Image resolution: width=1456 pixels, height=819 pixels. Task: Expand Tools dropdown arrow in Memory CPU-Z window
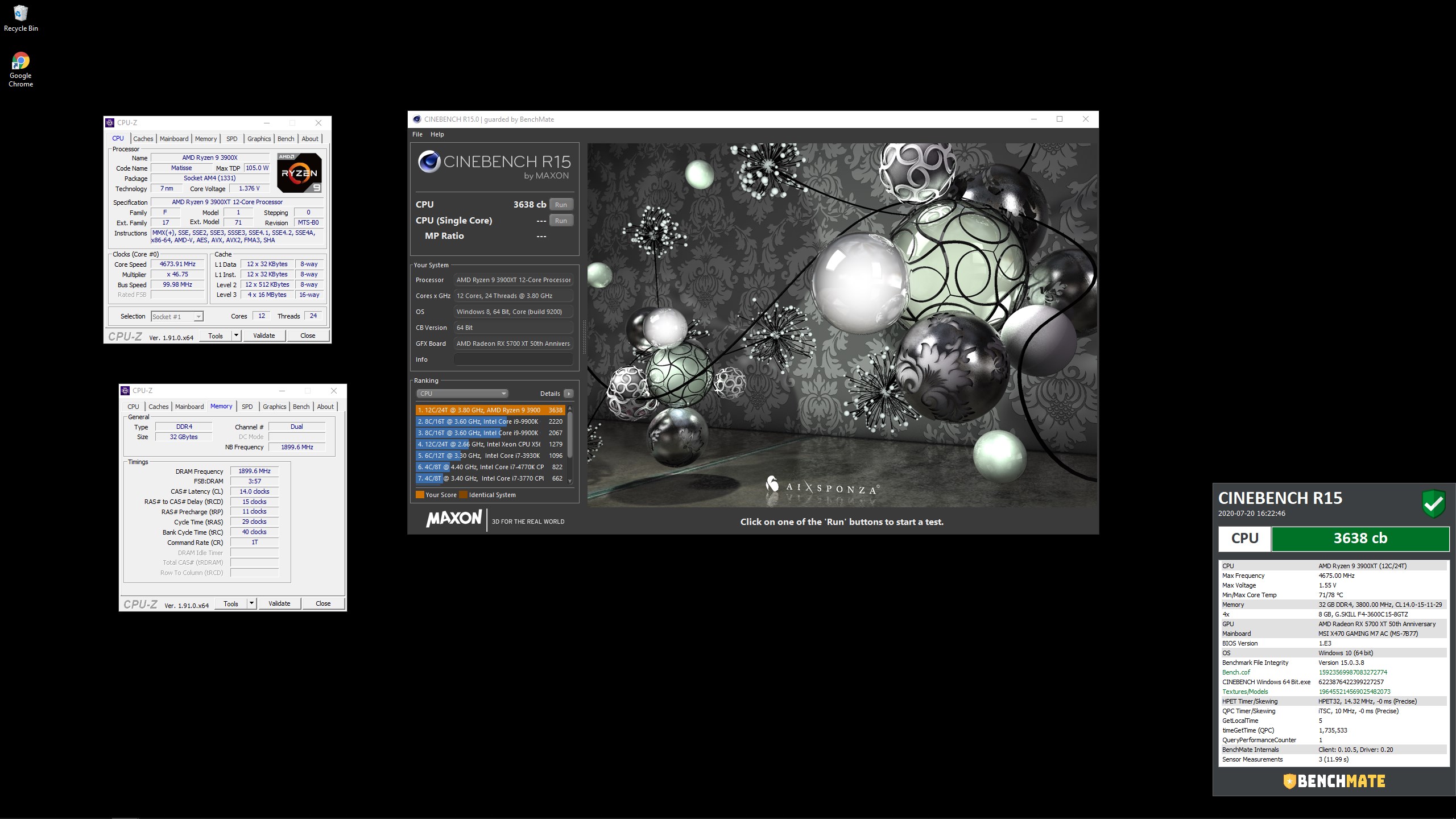(x=251, y=603)
